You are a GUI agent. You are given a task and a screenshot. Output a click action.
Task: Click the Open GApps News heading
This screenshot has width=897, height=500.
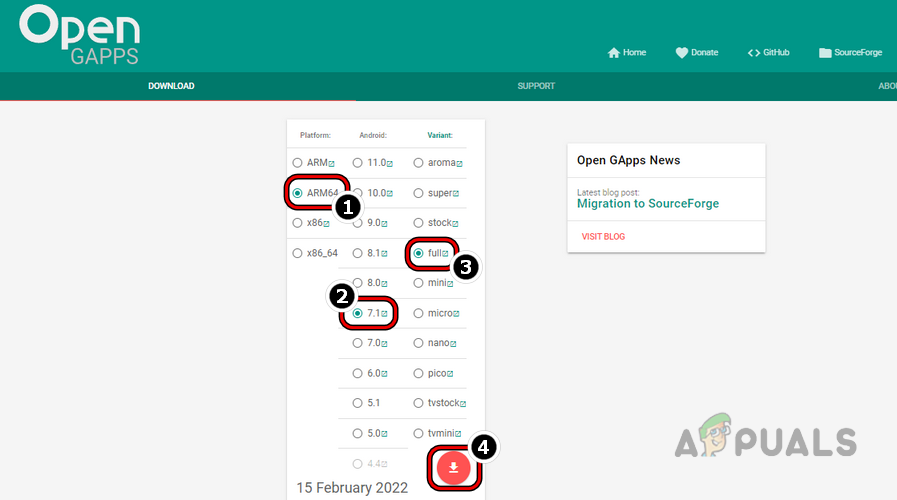coord(628,160)
